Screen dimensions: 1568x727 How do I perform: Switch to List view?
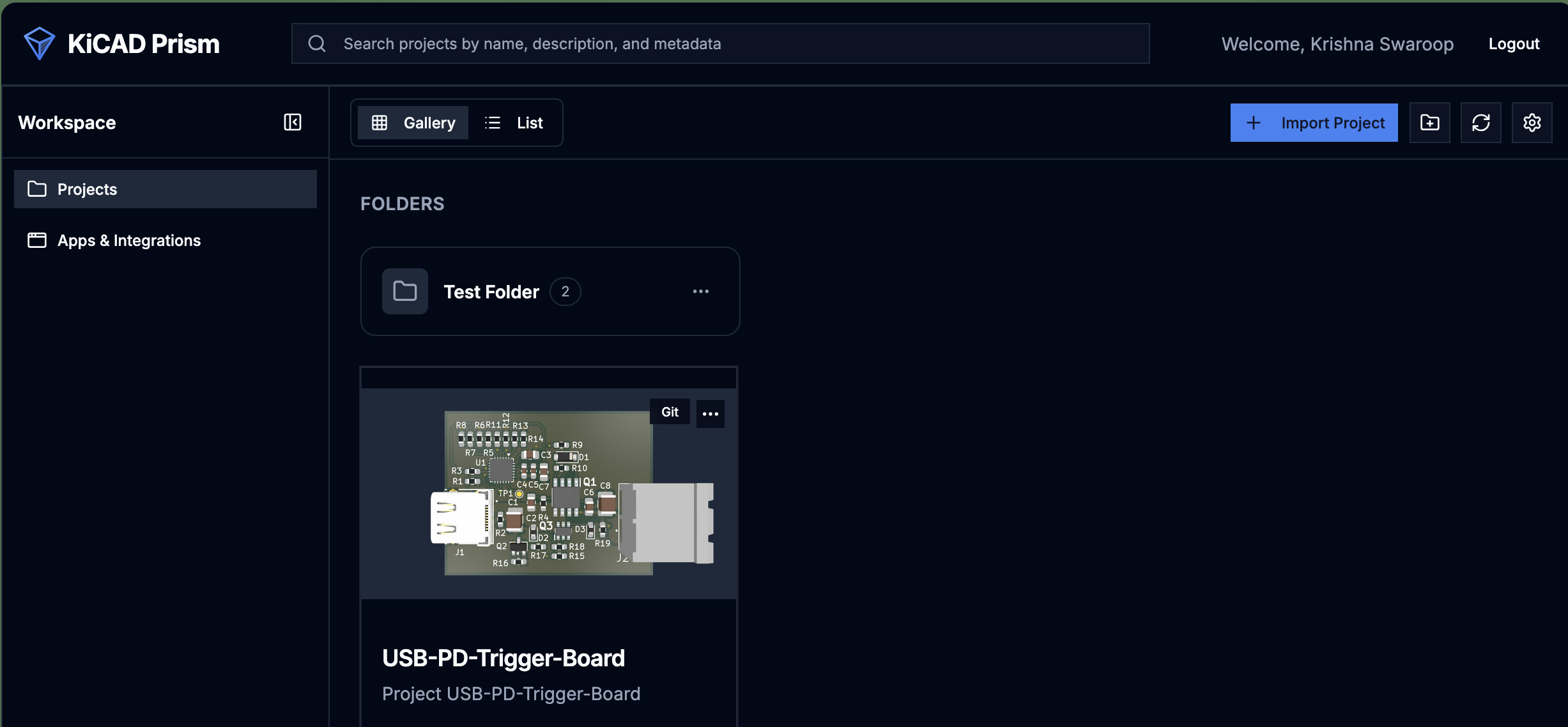point(514,123)
